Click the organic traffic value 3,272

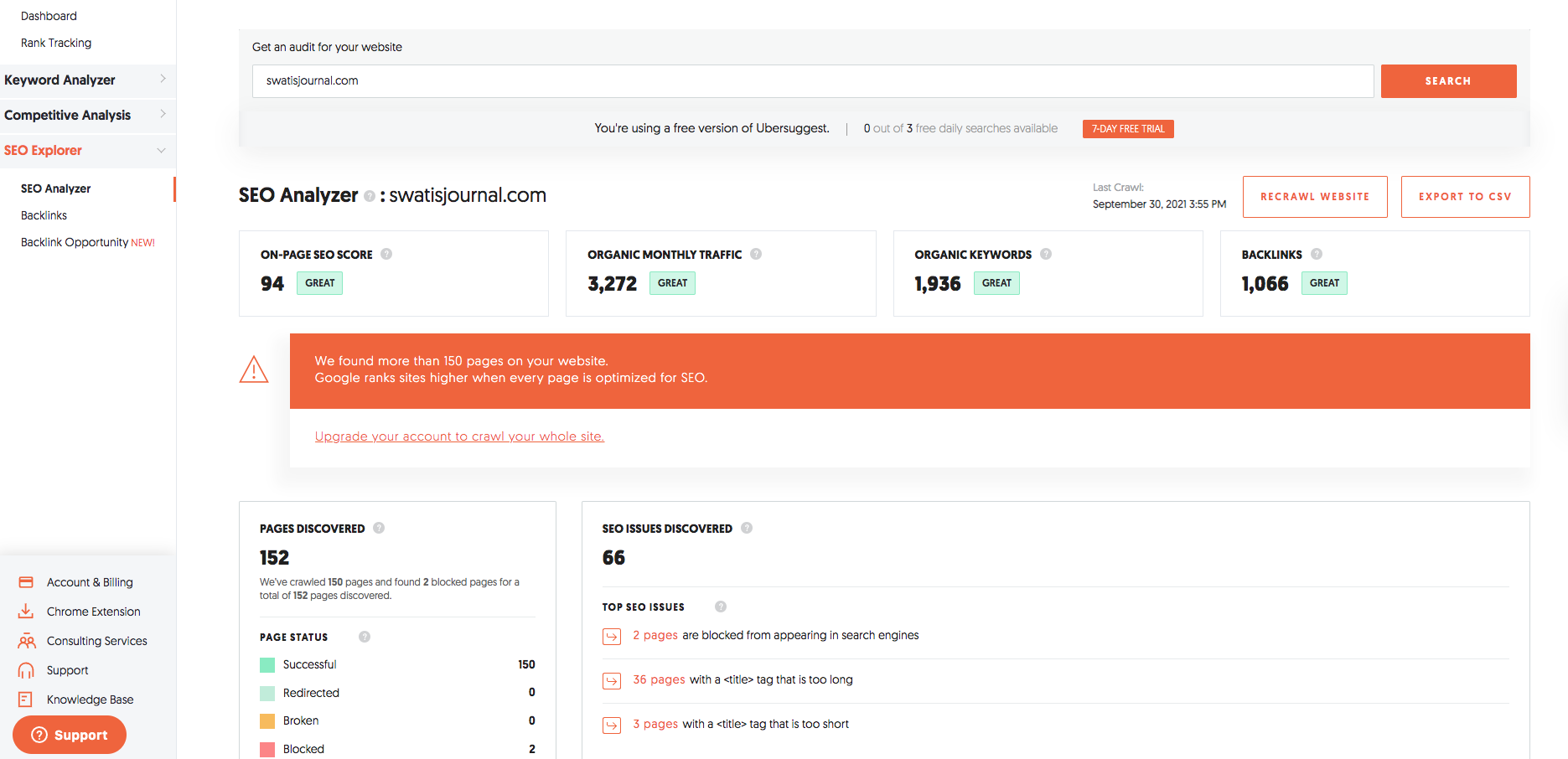click(613, 284)
